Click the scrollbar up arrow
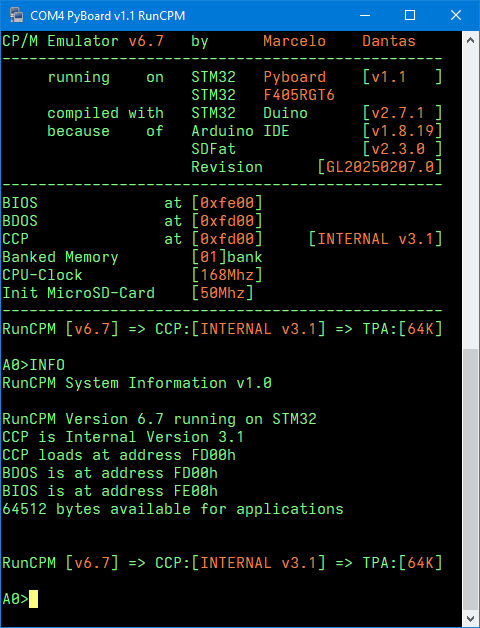Image resolution: width=480 pixels, height=628 pixels. tap(471, 40)
